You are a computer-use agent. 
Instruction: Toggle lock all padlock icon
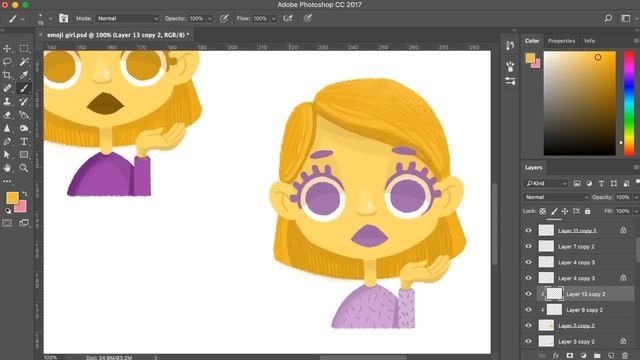[587, 211]
